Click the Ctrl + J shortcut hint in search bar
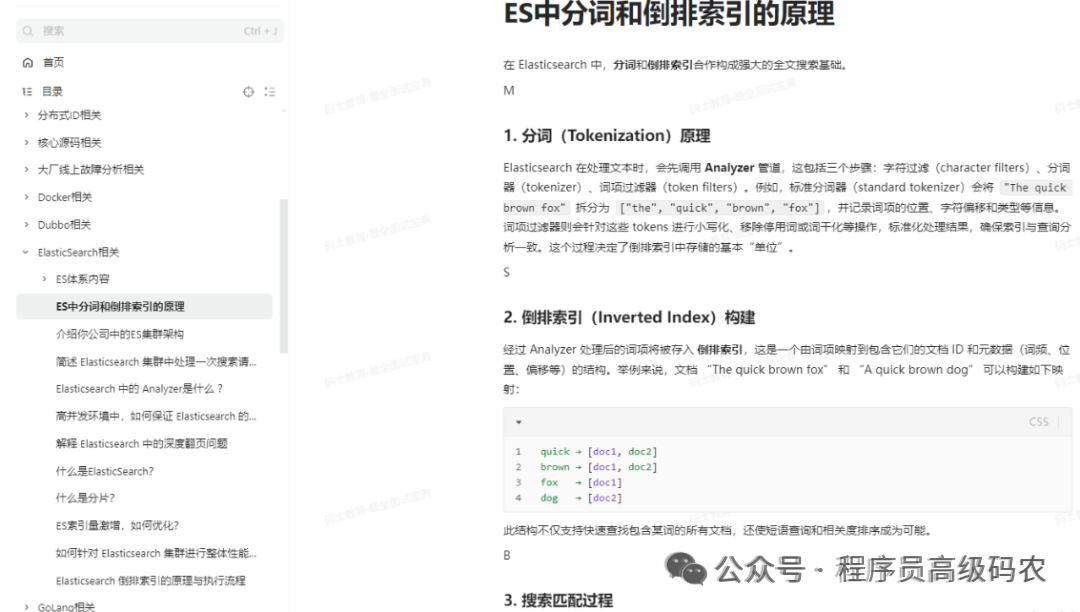 259,30
